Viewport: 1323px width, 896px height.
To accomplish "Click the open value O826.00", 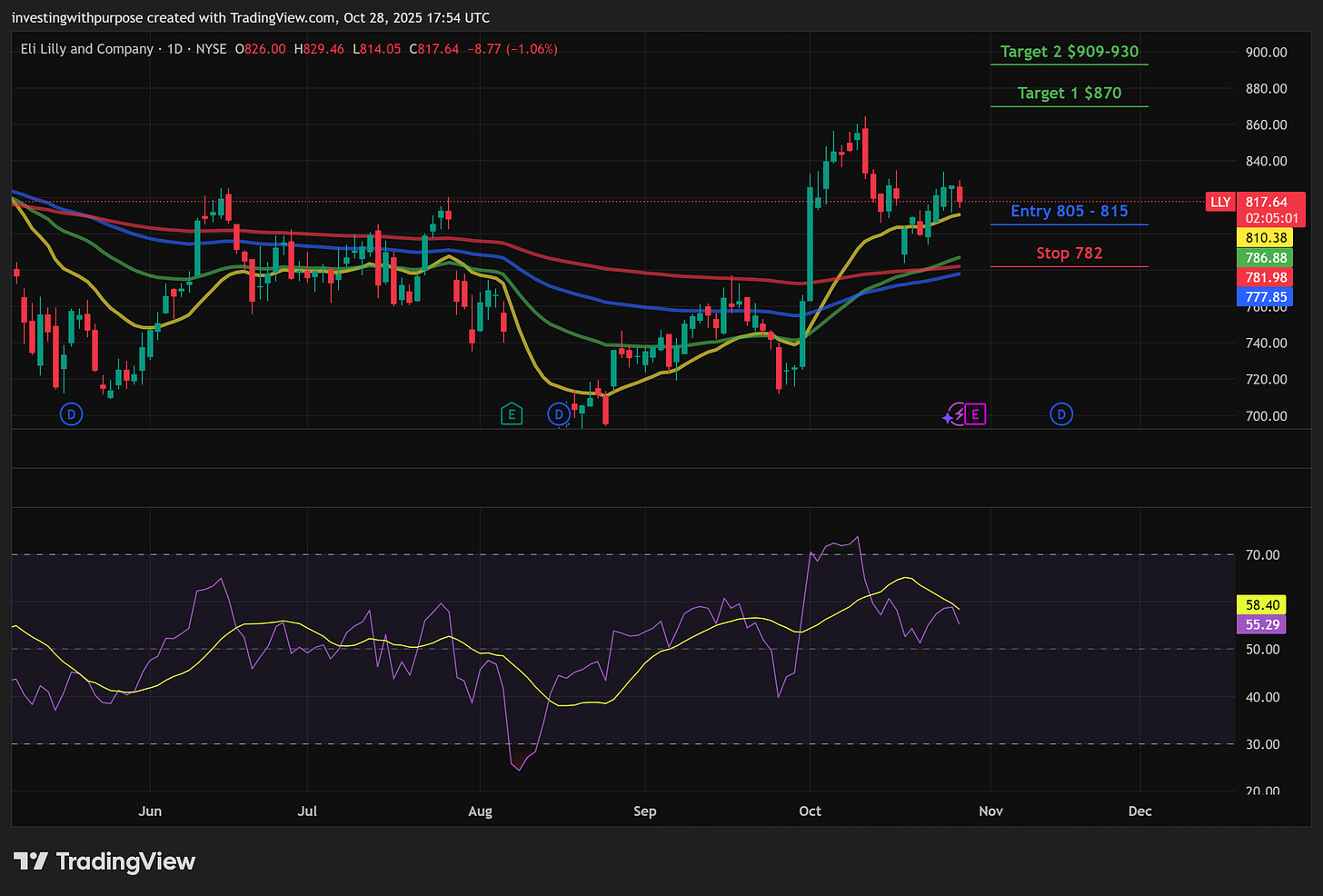I will click(260, 49).
